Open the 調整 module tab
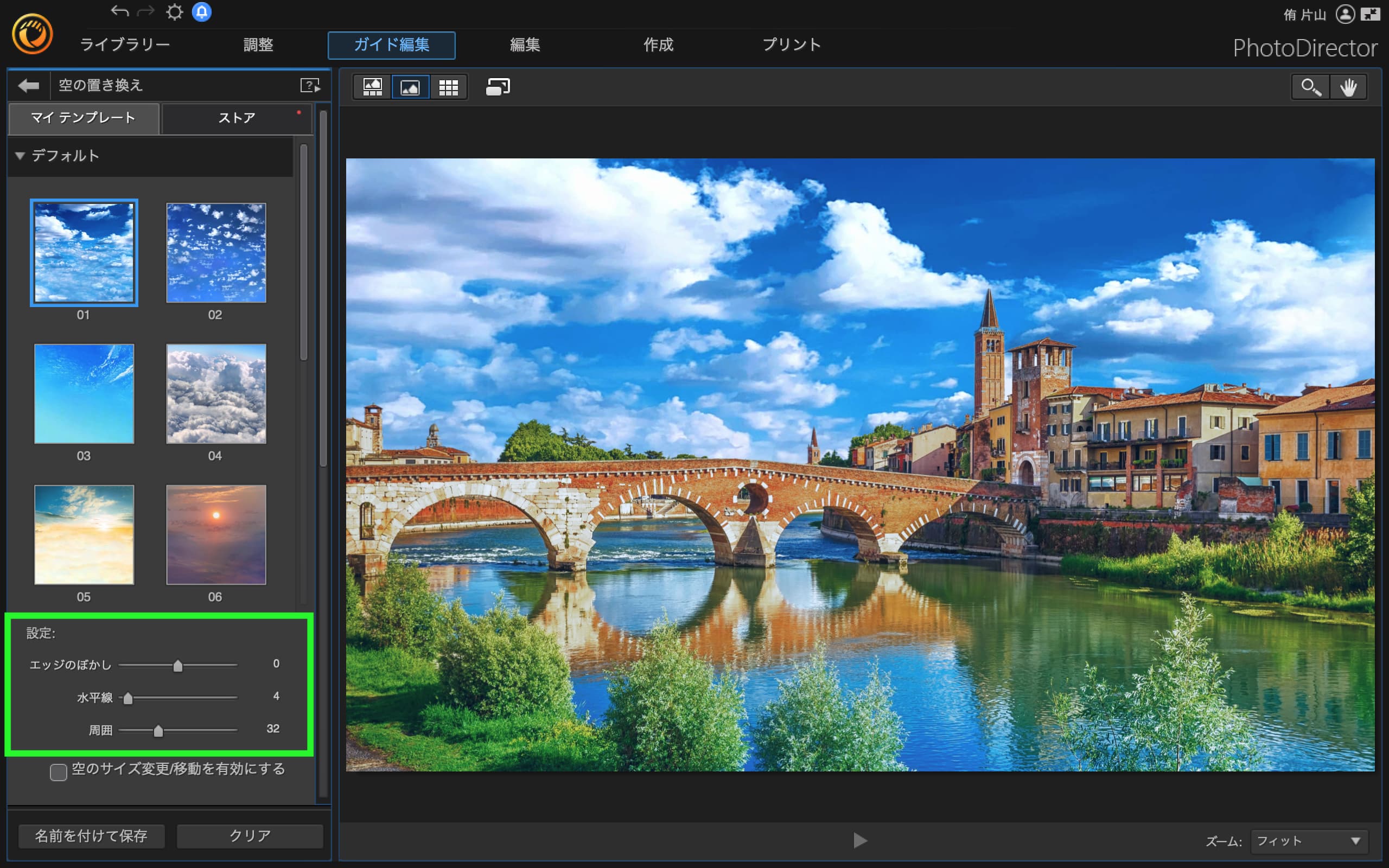1389x868 pixels. pyautogui.click(x=258, y=45)
